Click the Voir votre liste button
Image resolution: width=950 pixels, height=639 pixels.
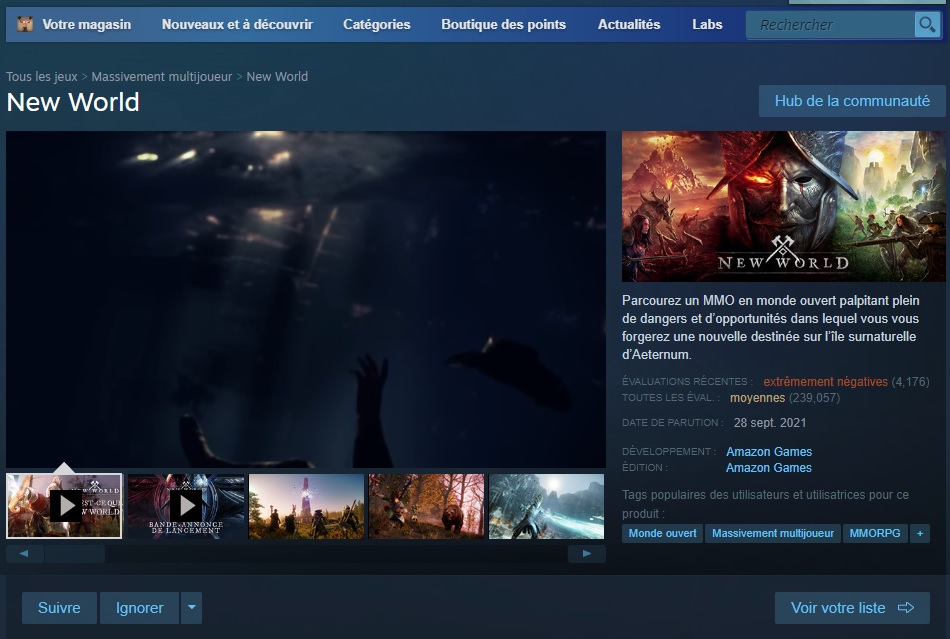click(852, 608)
